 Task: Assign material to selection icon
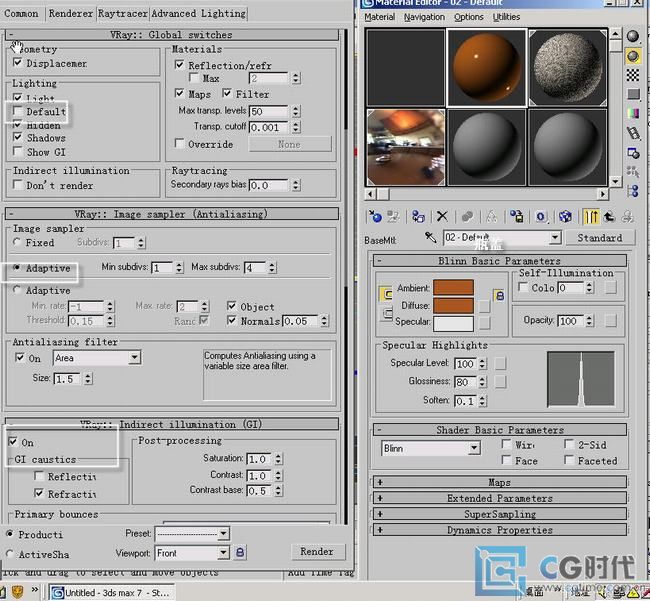coord(418,216)
